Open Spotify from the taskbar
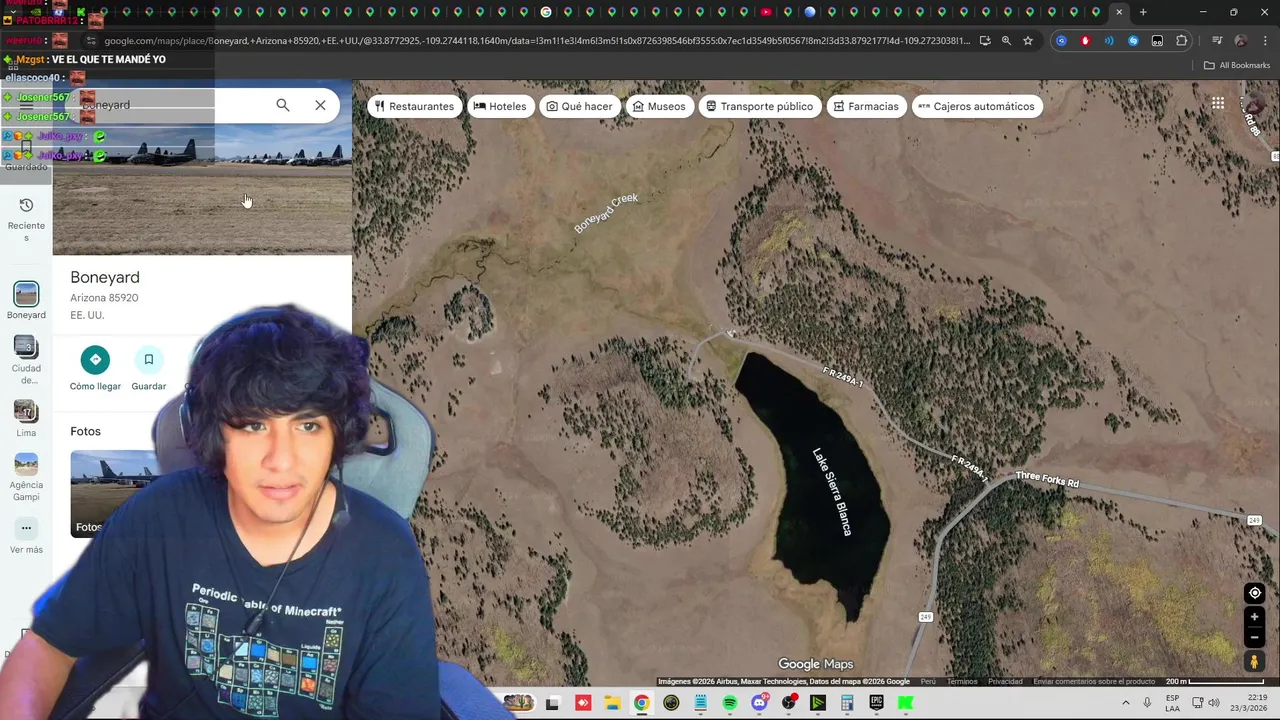 pos(730,703)
